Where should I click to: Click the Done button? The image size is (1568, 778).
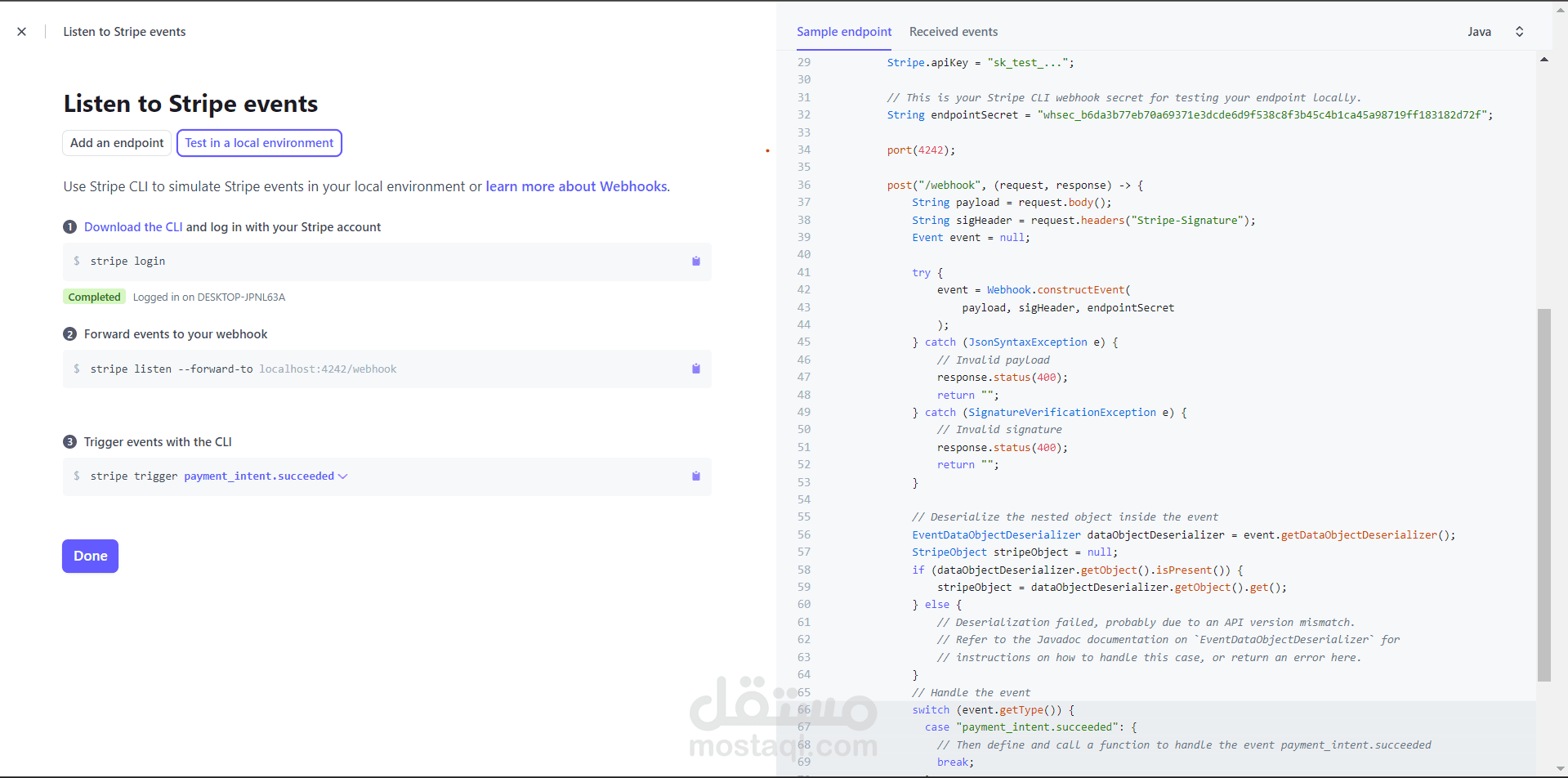[x=90, y=556]
